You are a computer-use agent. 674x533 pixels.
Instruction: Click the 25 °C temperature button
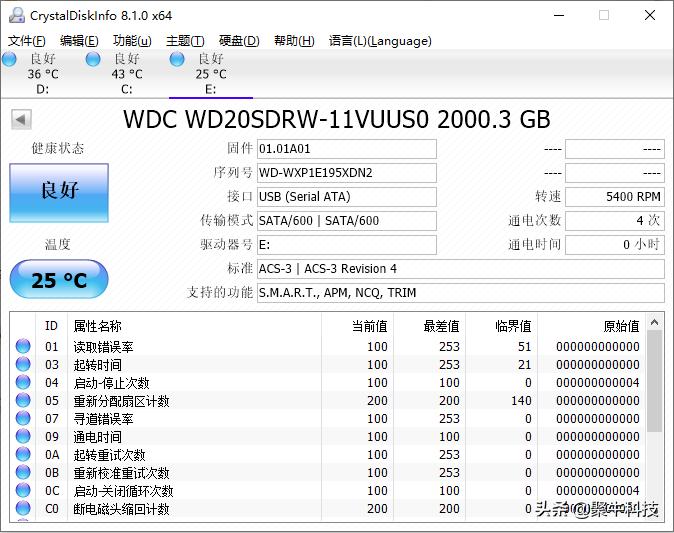coord(59,279)
